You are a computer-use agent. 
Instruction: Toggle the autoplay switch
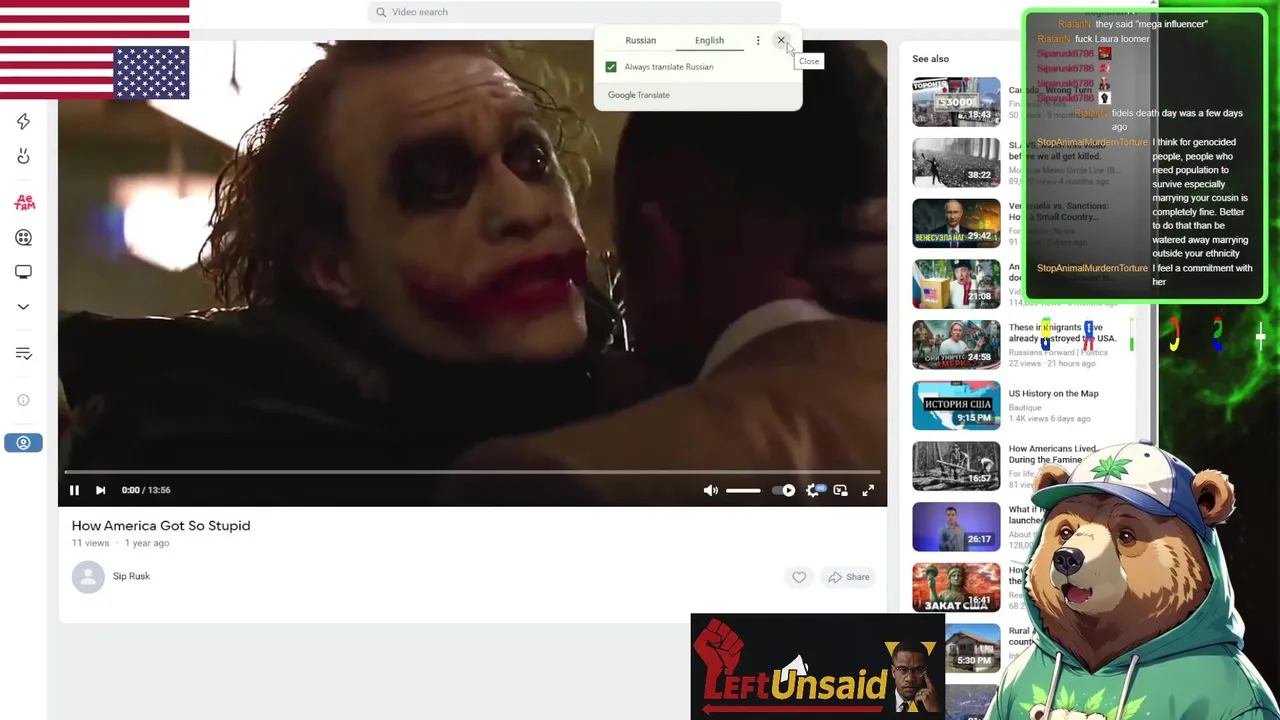785,490
